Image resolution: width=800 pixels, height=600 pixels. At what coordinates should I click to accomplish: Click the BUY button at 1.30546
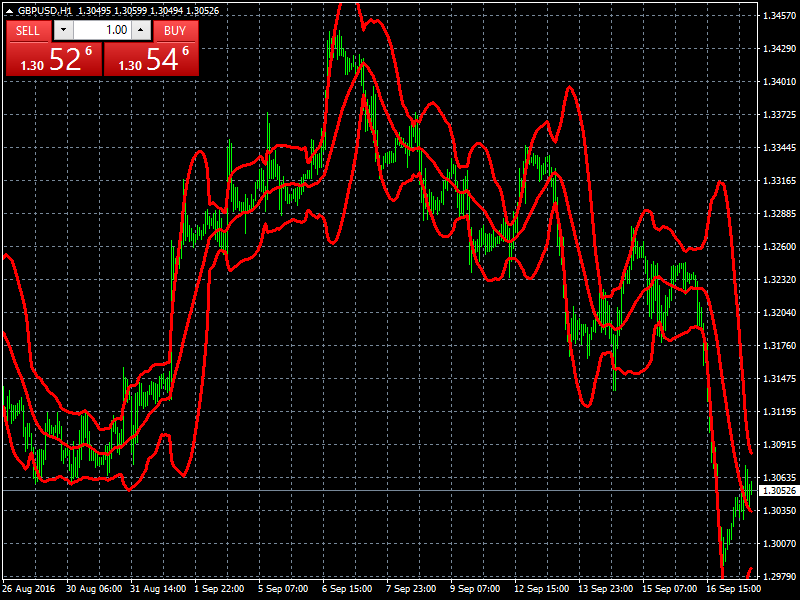click(175, 31)
